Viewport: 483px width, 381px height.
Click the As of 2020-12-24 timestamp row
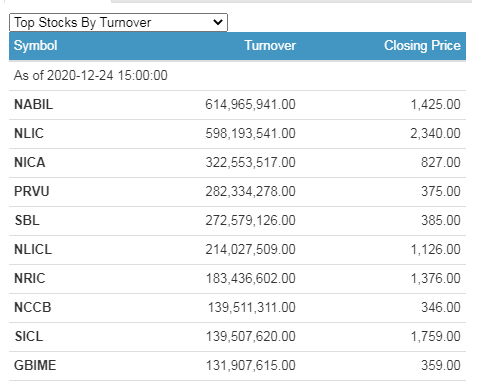pyautogui.click(x=237, y=76)
